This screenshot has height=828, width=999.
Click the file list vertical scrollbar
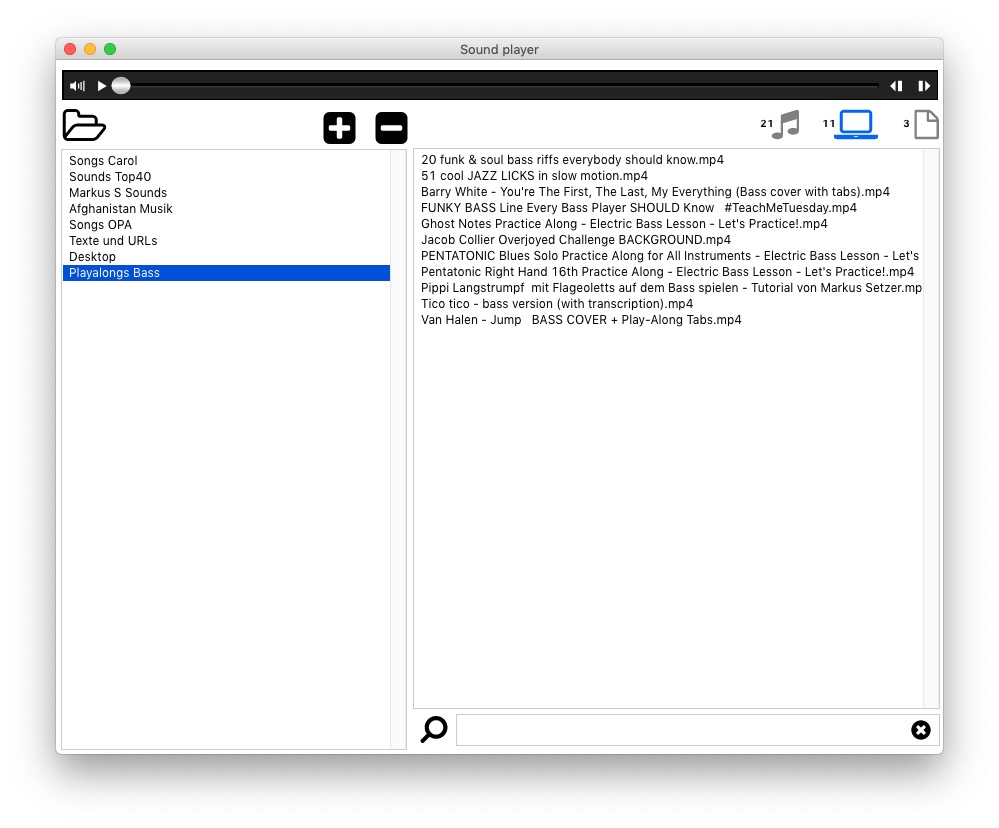(931, 428)
